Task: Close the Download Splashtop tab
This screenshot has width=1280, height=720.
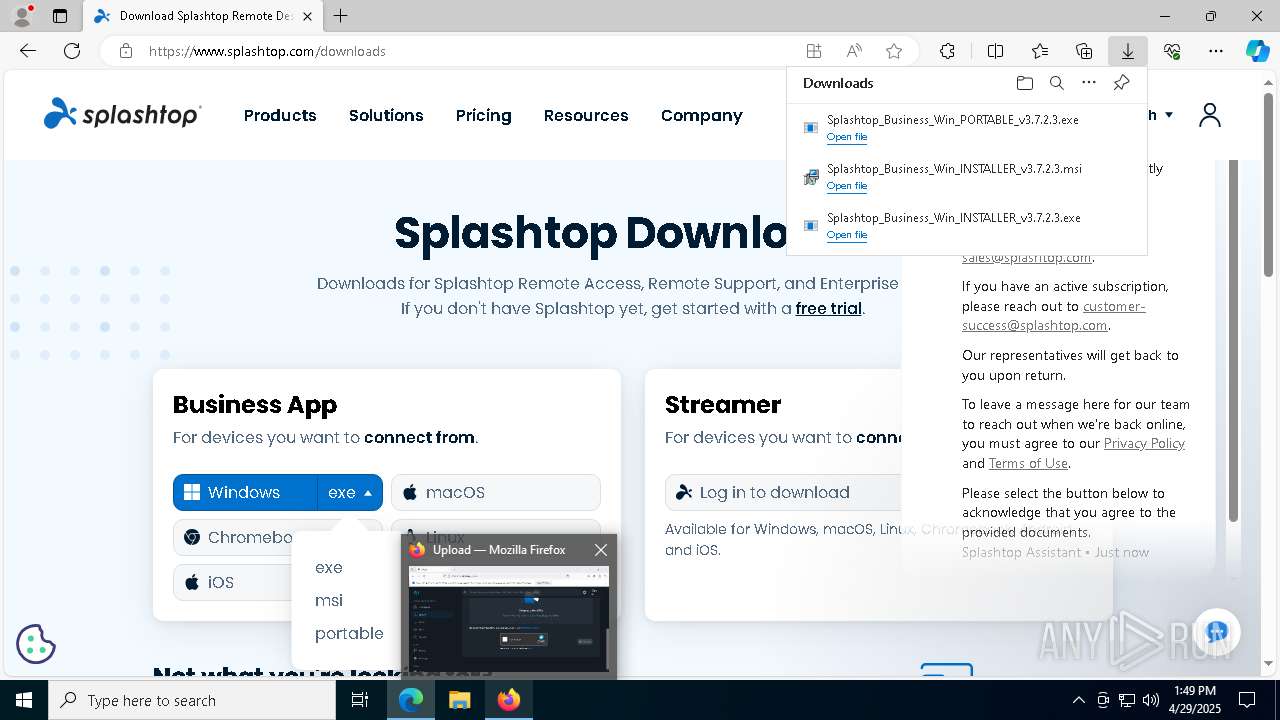Action: click(x=308, y=16)
